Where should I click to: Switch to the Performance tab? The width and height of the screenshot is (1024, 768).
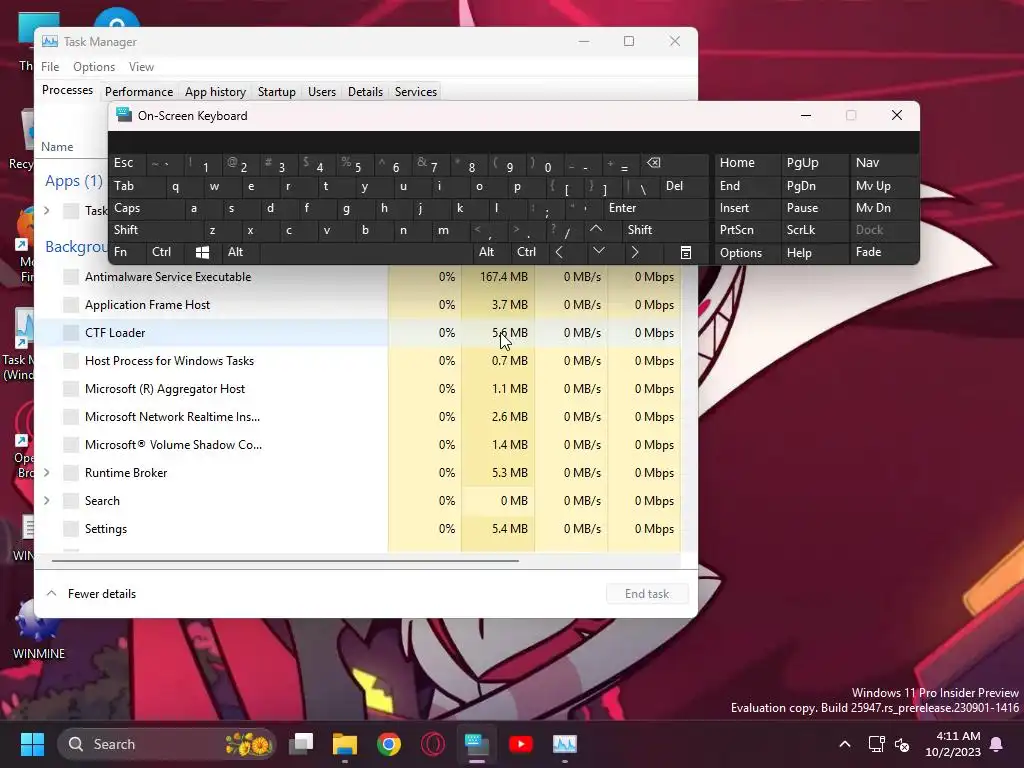tap(139, 91)
